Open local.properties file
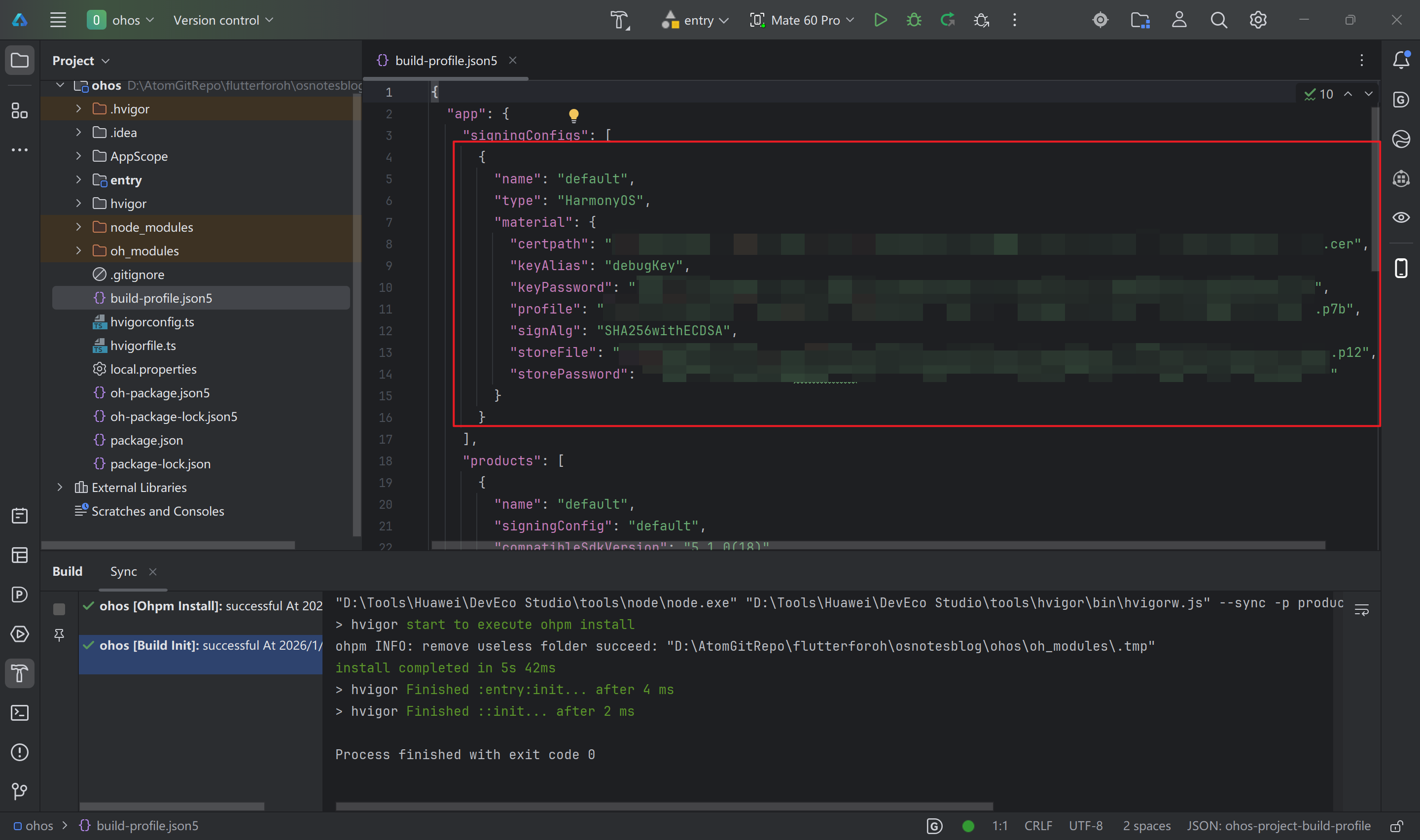The image size is (1420, 840). click(153, 369)
